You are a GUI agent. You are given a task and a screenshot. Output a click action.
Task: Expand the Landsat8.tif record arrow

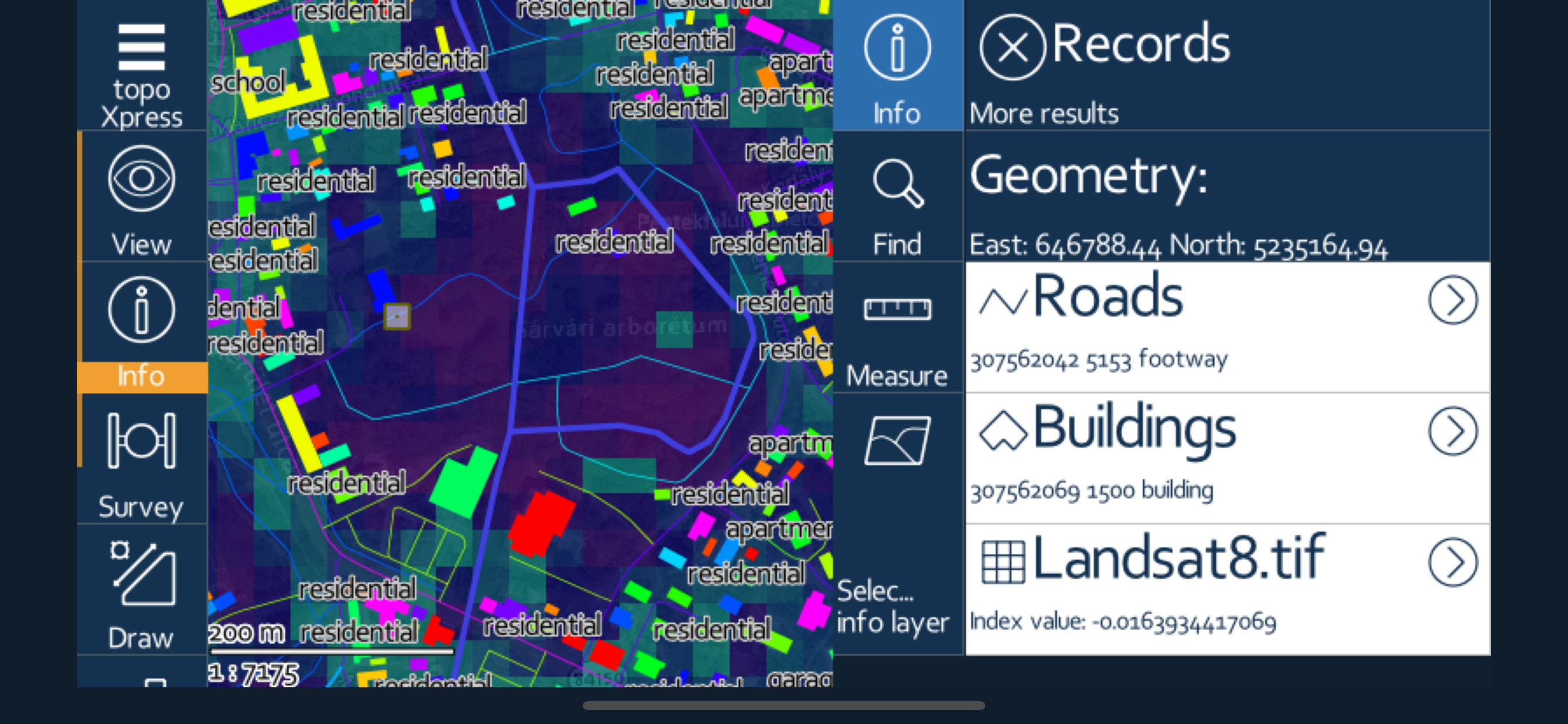click(1452, 563)
